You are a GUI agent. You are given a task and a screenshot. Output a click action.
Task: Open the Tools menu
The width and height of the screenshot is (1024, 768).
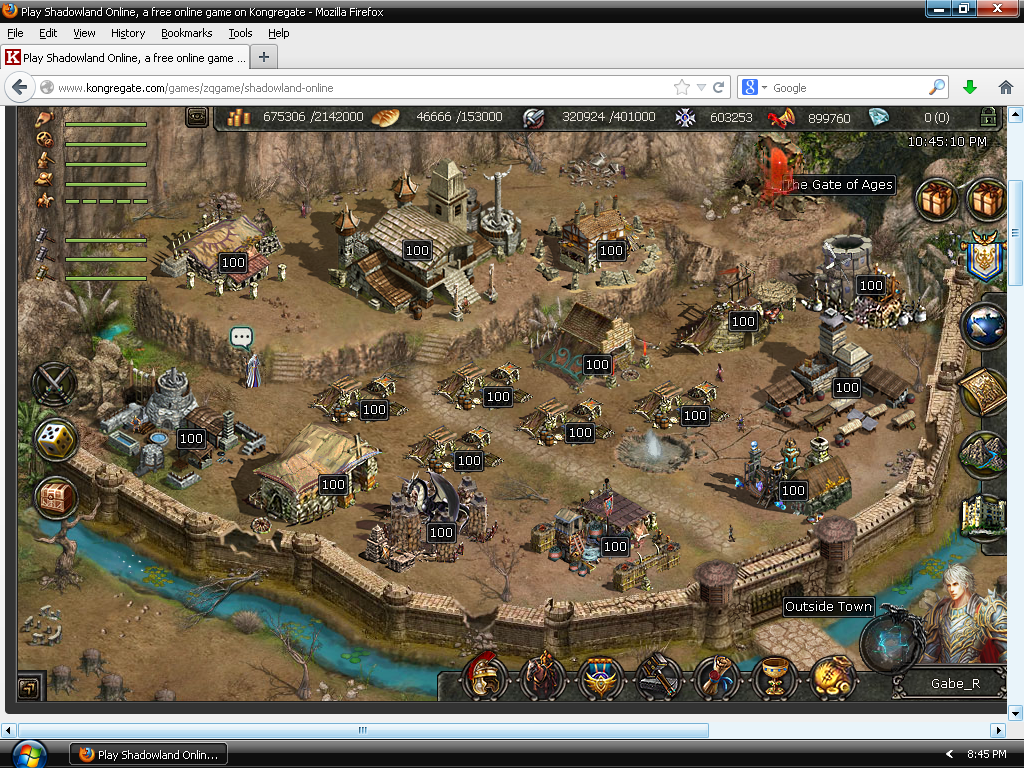pyautogui.click(x=240, y=33)
